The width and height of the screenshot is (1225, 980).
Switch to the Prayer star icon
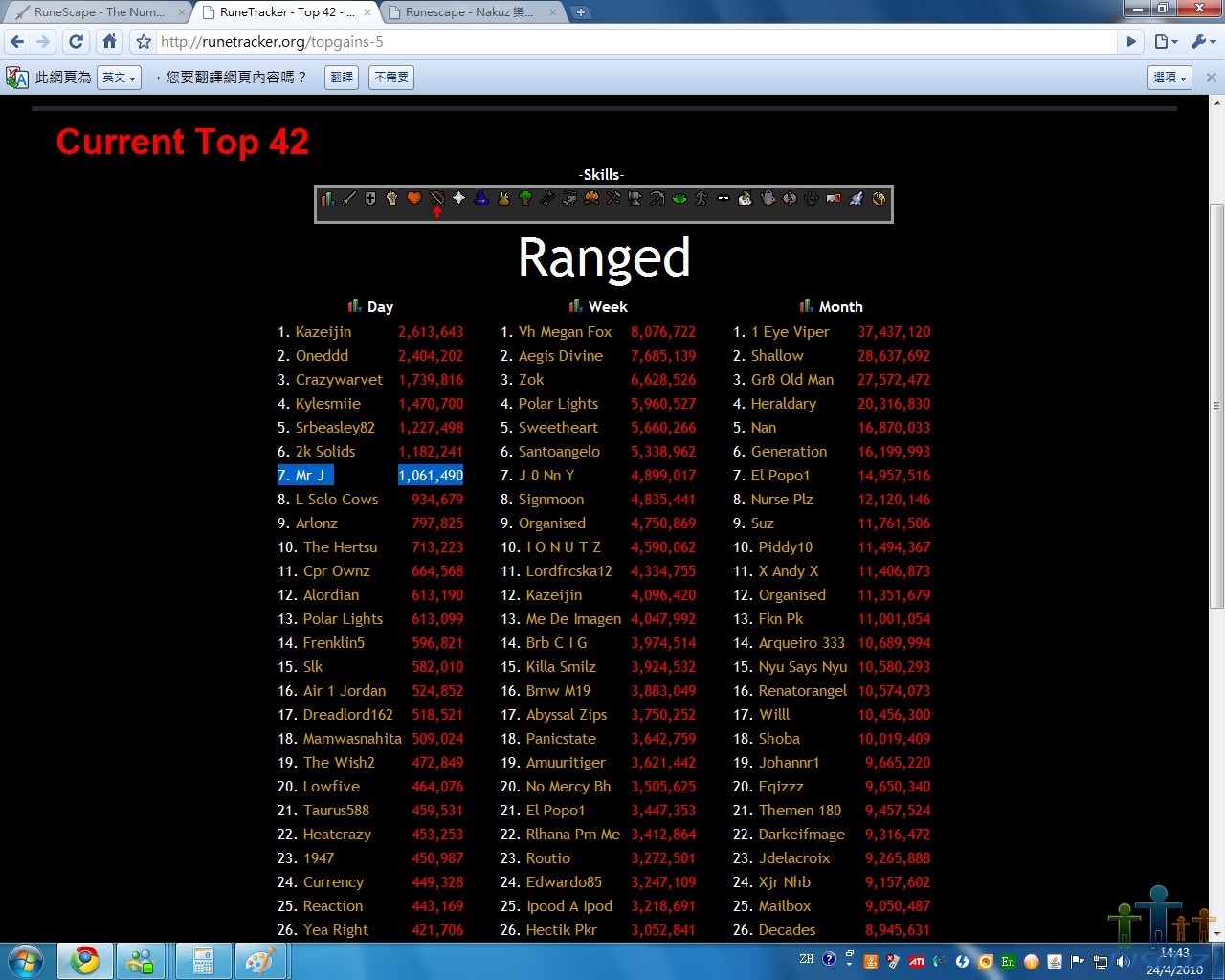point(458,198)
